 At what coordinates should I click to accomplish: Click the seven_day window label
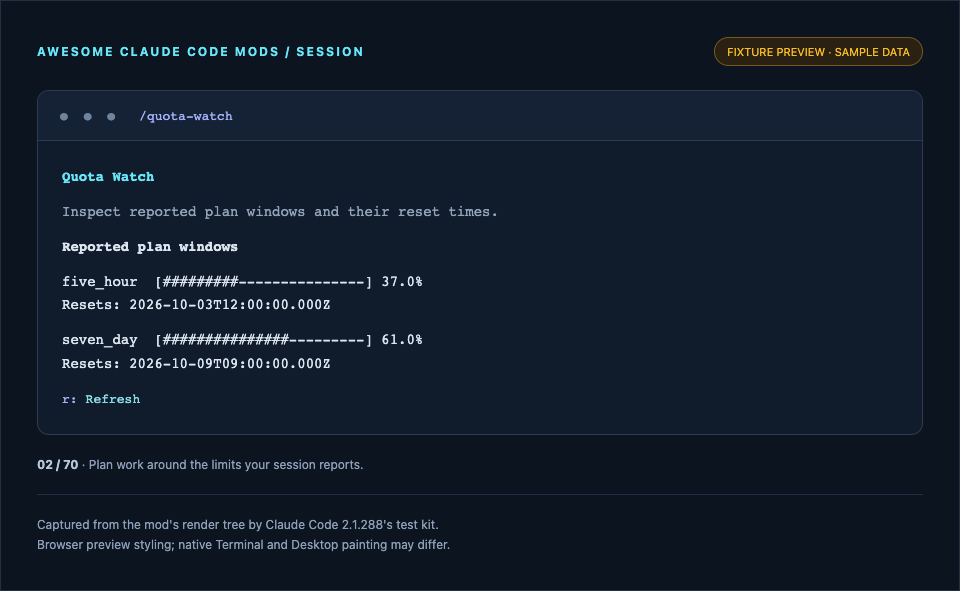(99, 340)
